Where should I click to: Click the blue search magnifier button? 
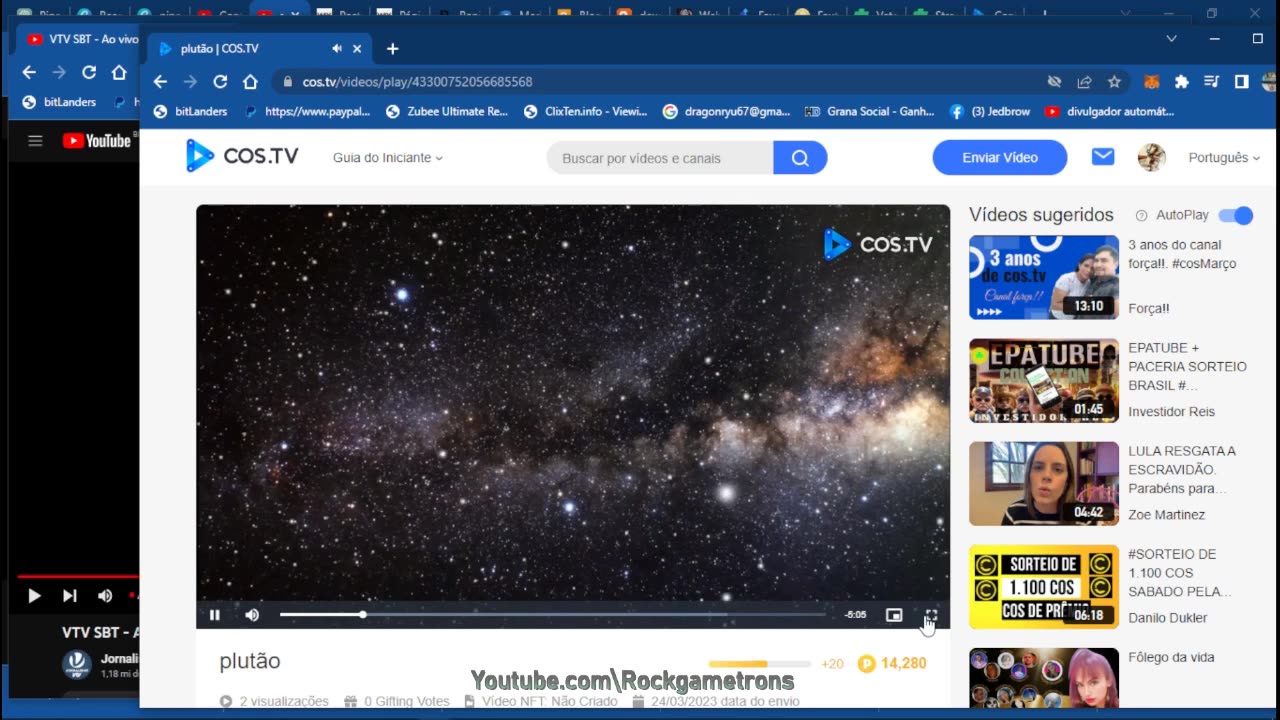800,158
